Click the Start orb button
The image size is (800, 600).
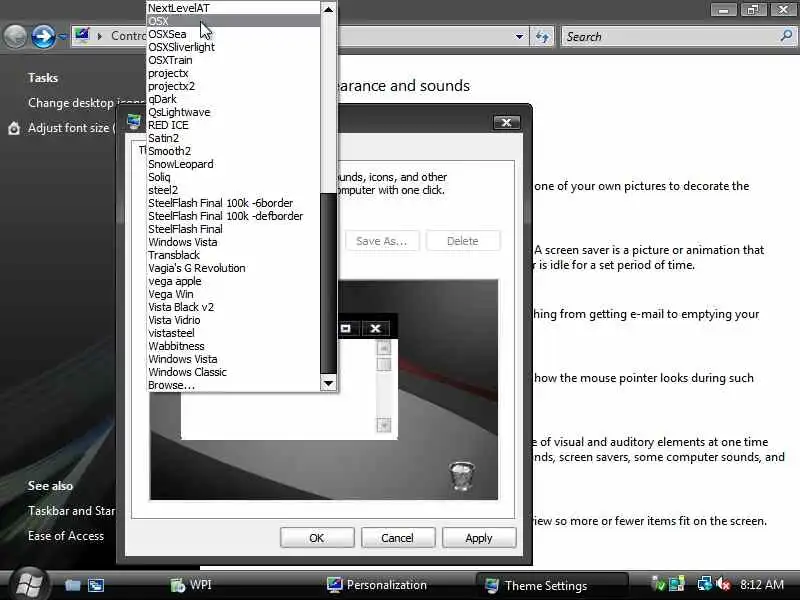[29, 584]
